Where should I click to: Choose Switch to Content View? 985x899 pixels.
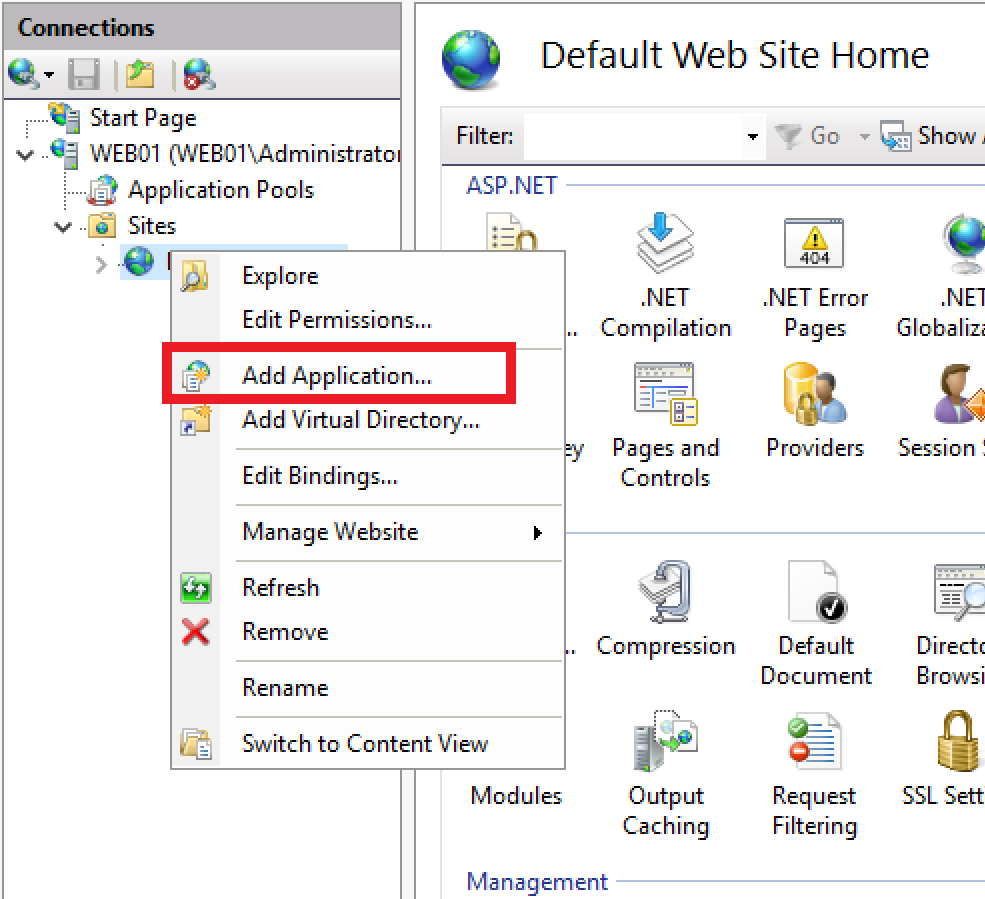(x=368, y=743)
